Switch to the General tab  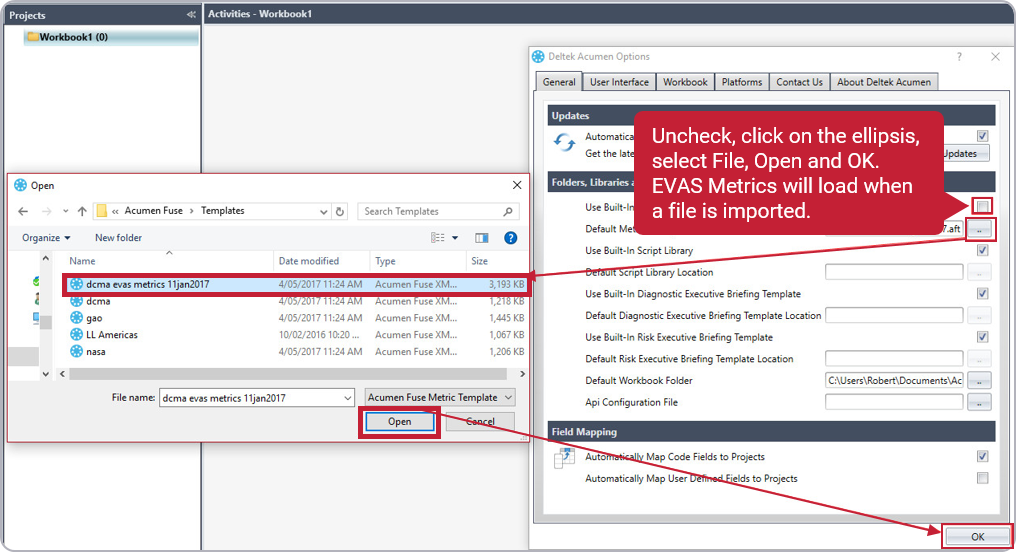(x=558, y=82)
